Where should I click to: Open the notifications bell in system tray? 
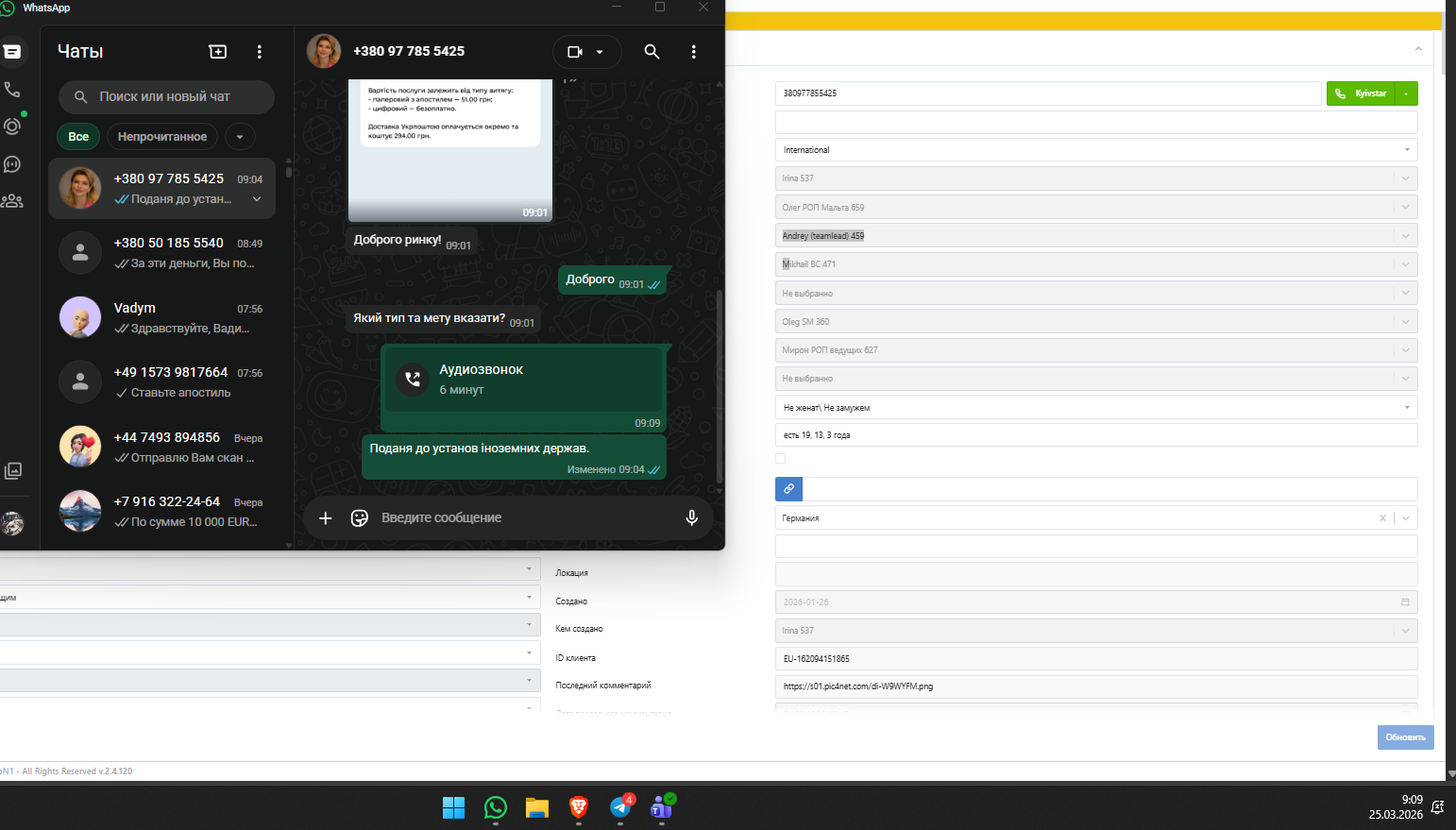click(x=1437, y=807)
